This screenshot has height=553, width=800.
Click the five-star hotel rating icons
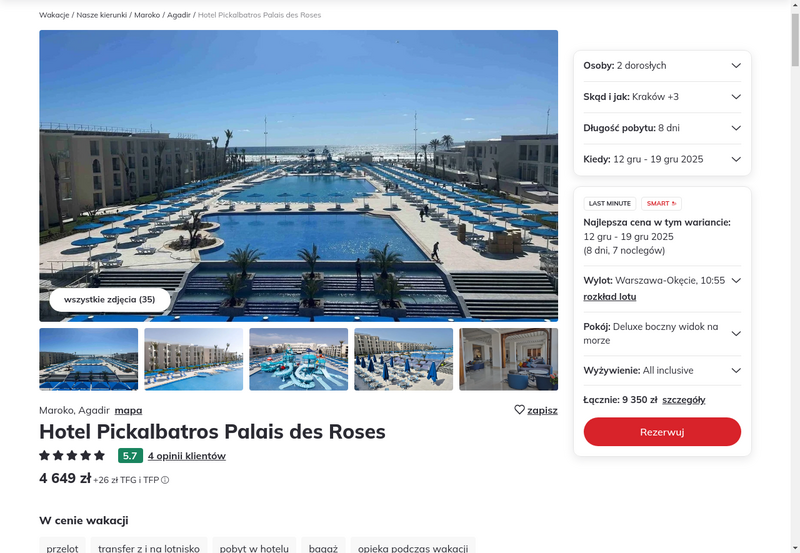click(72, 456)
